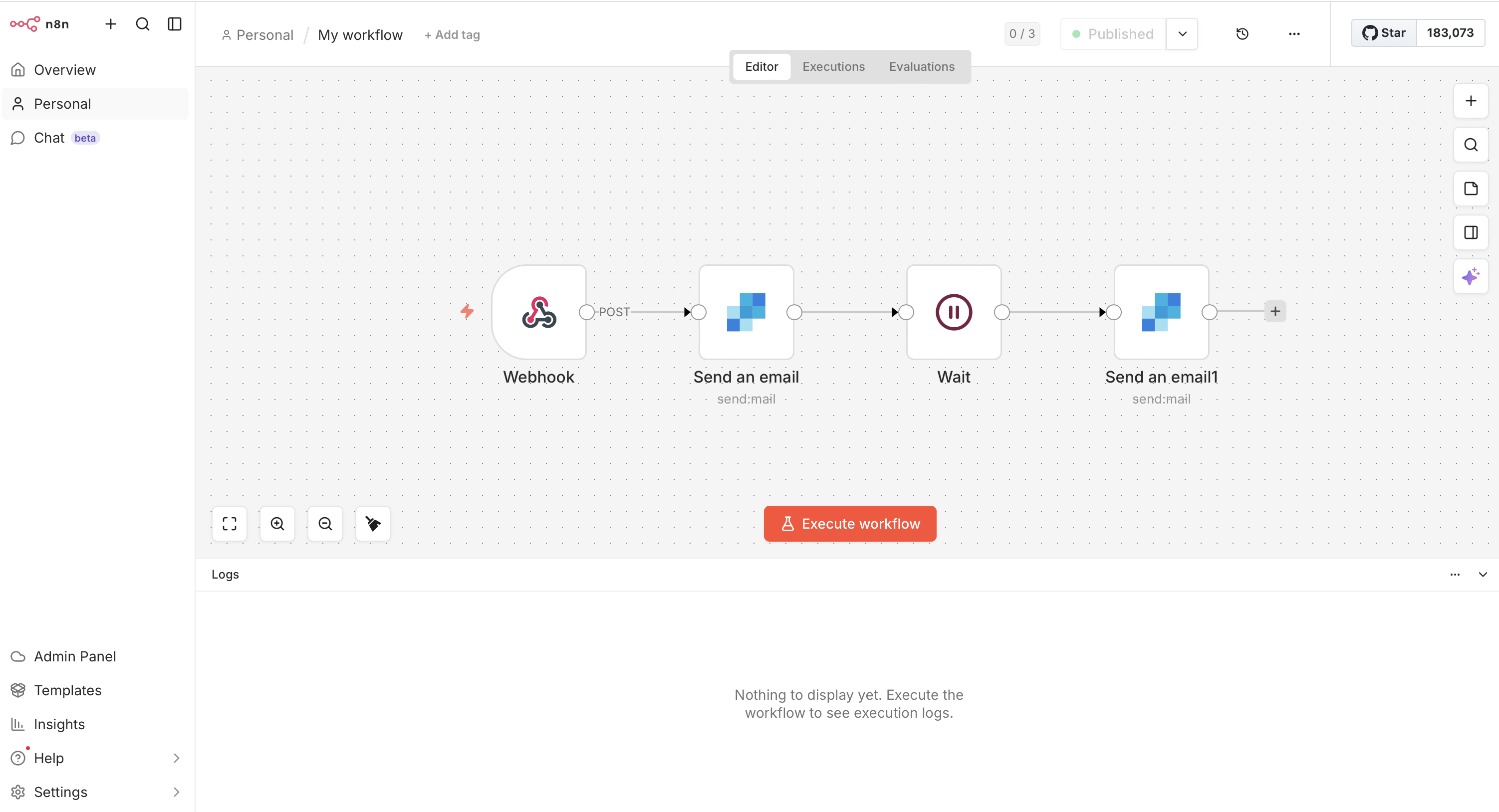Zoom out on canvas
Screen dimensions: 1499x812
325,524
